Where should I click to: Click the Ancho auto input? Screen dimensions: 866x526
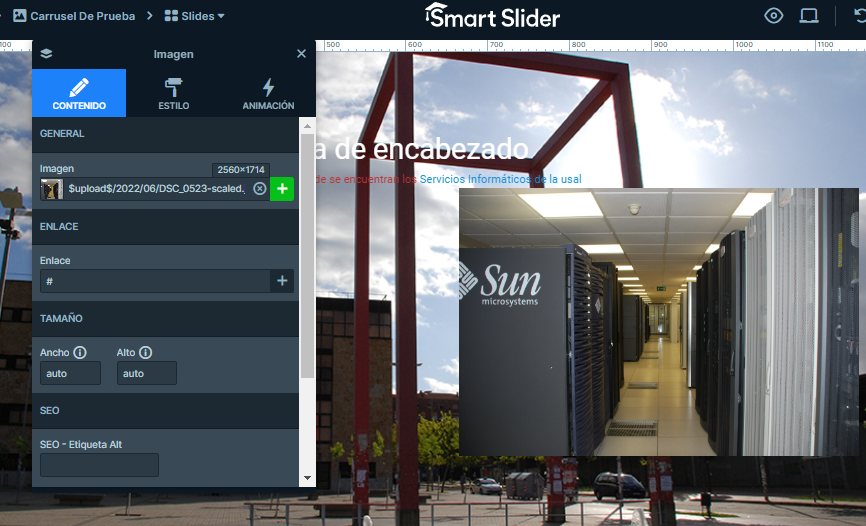pyautogui.click(x=70, y=374)
